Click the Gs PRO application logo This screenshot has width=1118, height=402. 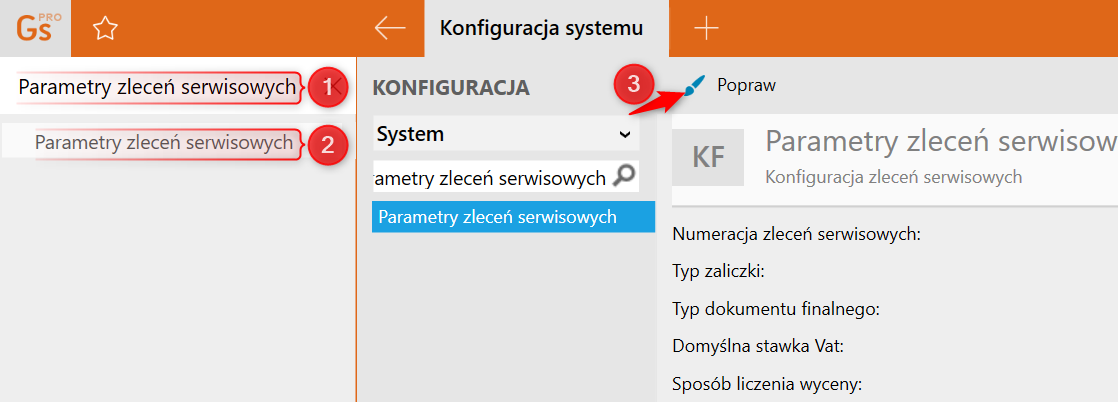35,28
